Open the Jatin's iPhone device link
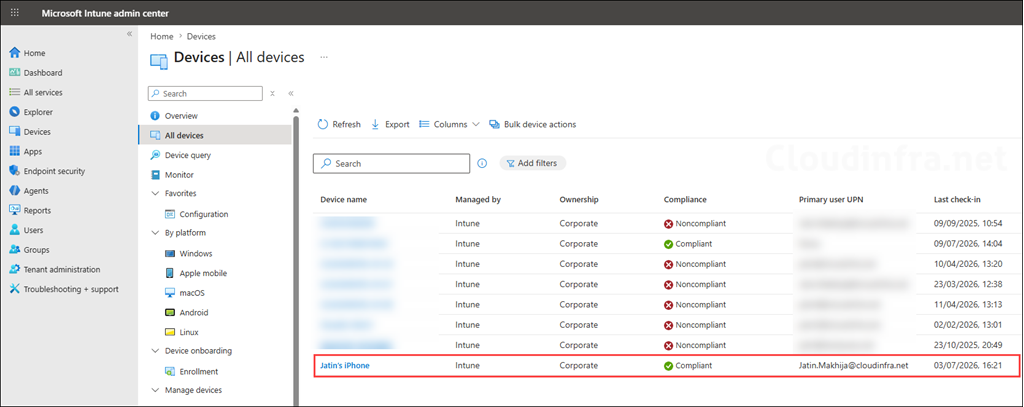Screen dimensions: 1024x407 click(x=345, y=366)
